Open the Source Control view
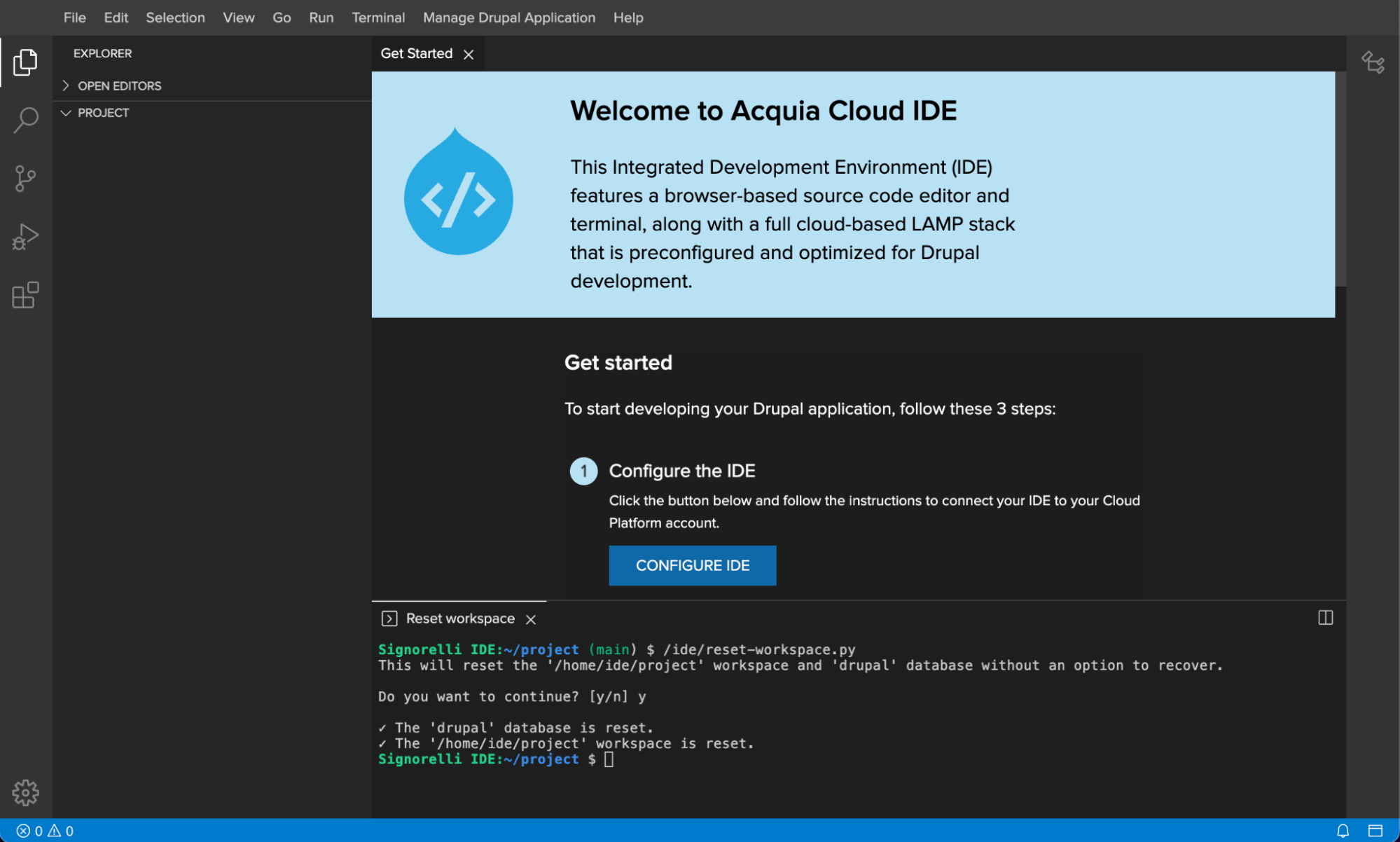 click(x=25, y=179)
